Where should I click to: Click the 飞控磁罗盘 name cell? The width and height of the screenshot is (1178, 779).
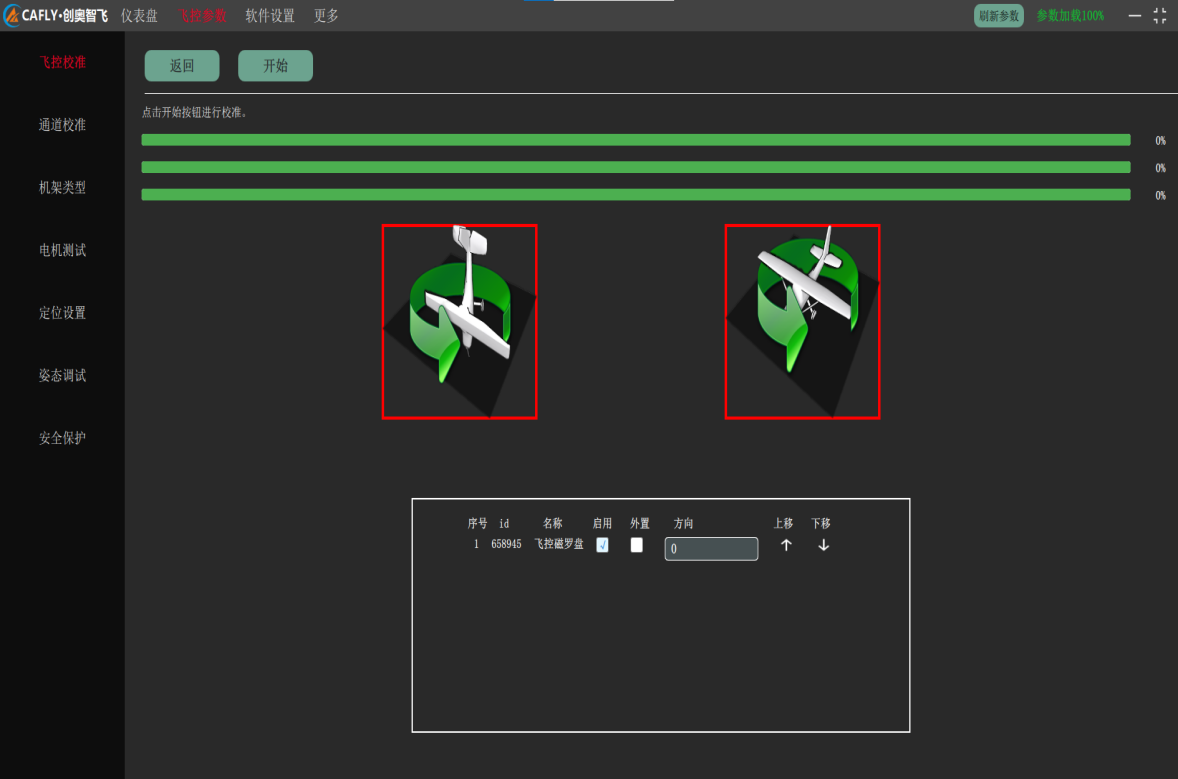click(x=559, y=544)
